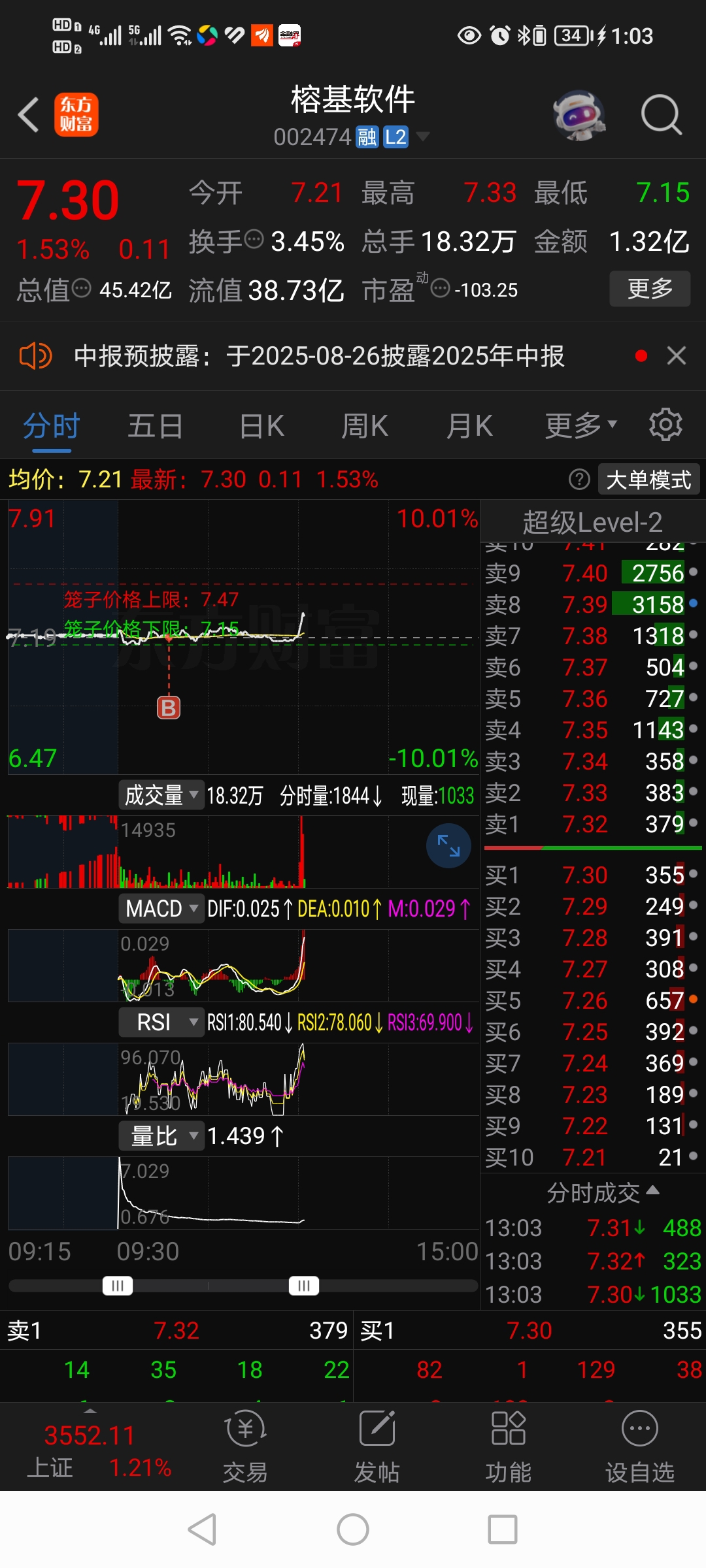Tap the info icon beside 换手
706x1568 pixels.
[x=254, y=240]
